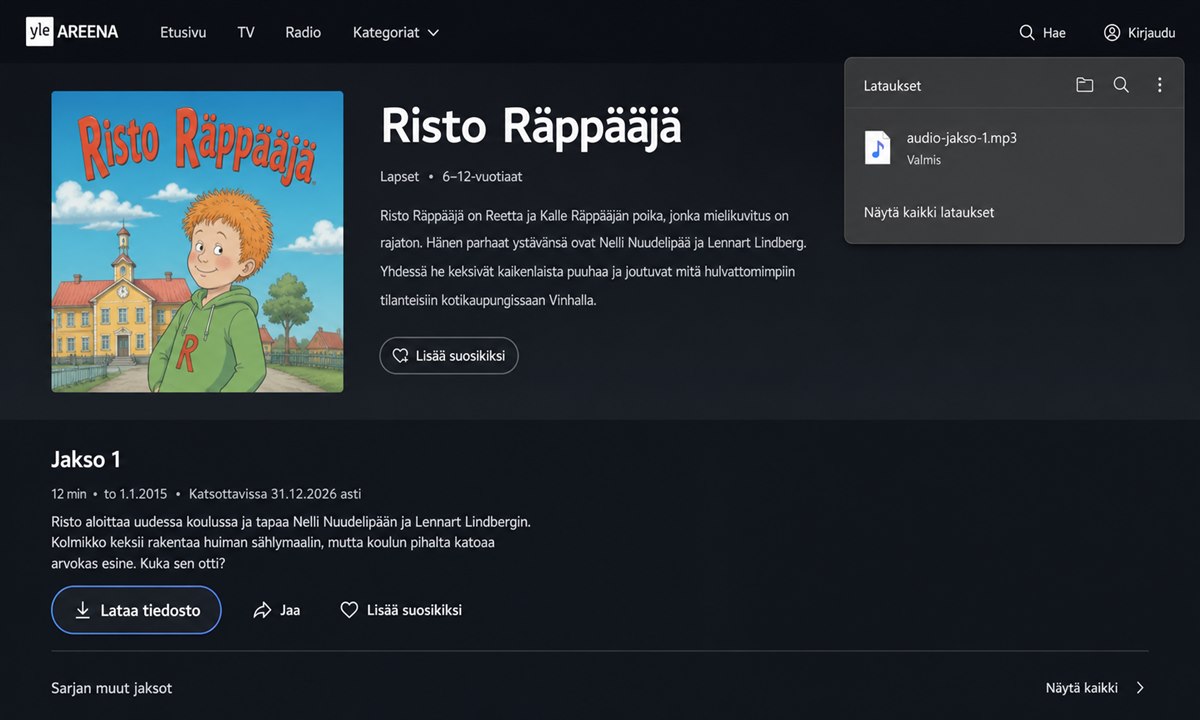Search downloads with magnifier icon in Lataukset
Screen dimensions: 1200x720
[1121, 85]
